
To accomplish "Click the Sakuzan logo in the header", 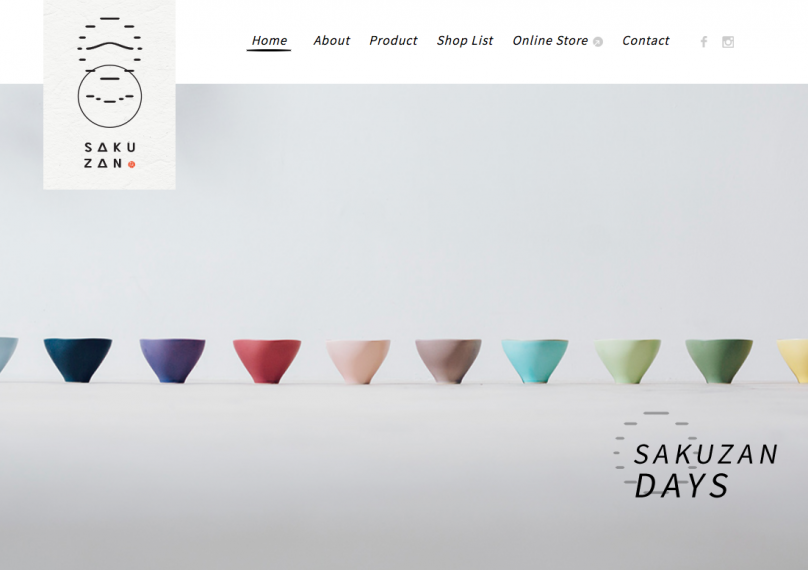I will click(x=109, y=94).
